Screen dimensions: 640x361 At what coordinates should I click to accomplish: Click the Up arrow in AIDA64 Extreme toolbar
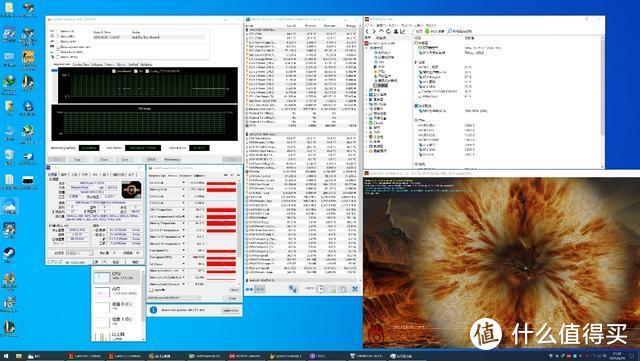click(x=381, y=31)
